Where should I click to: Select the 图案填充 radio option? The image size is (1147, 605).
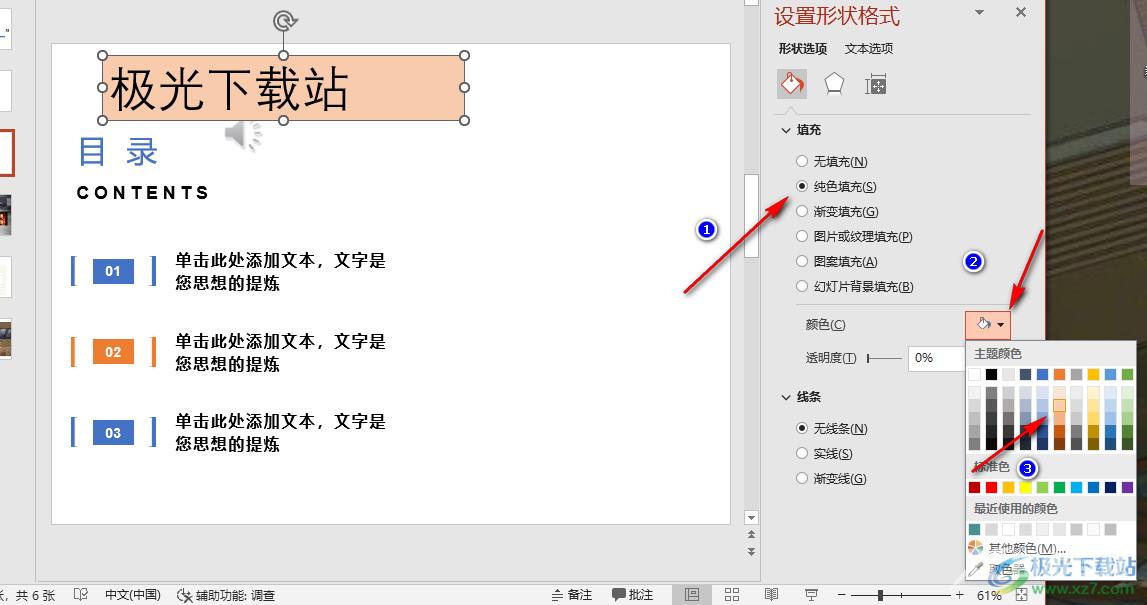point(802,261)
